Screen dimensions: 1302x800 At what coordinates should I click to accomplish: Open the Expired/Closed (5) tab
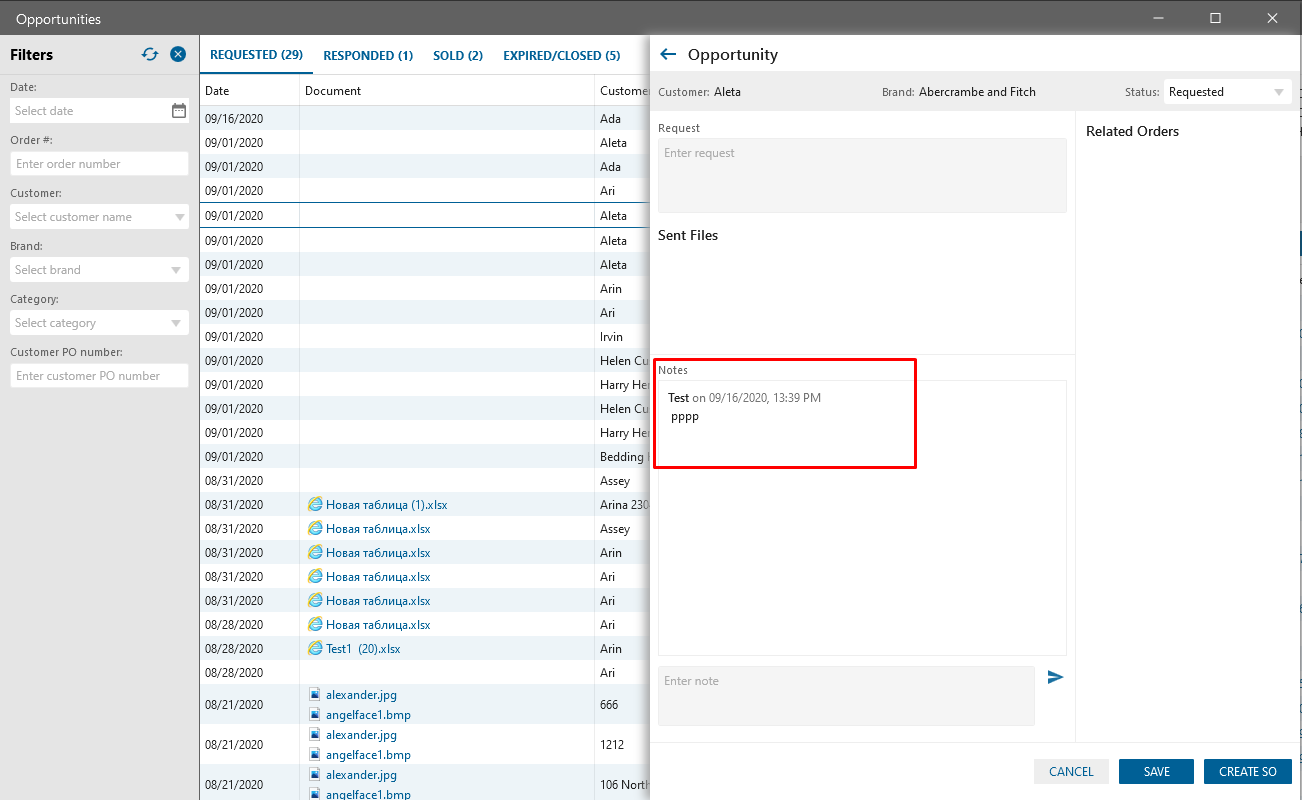coord(562,56)
